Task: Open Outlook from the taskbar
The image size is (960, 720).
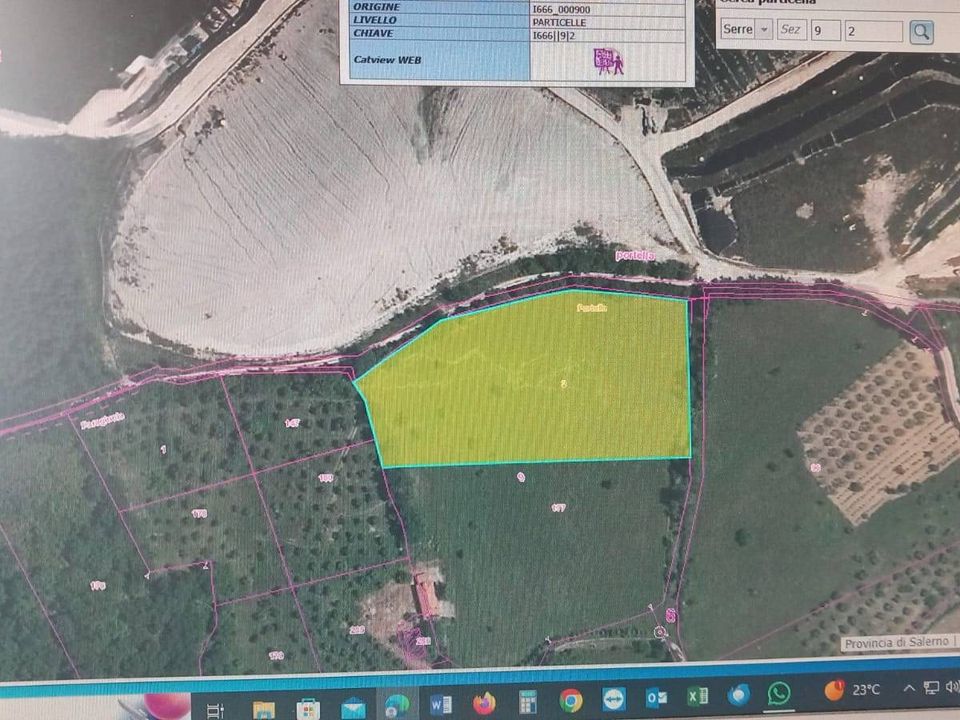Action: tap(656, 697)
